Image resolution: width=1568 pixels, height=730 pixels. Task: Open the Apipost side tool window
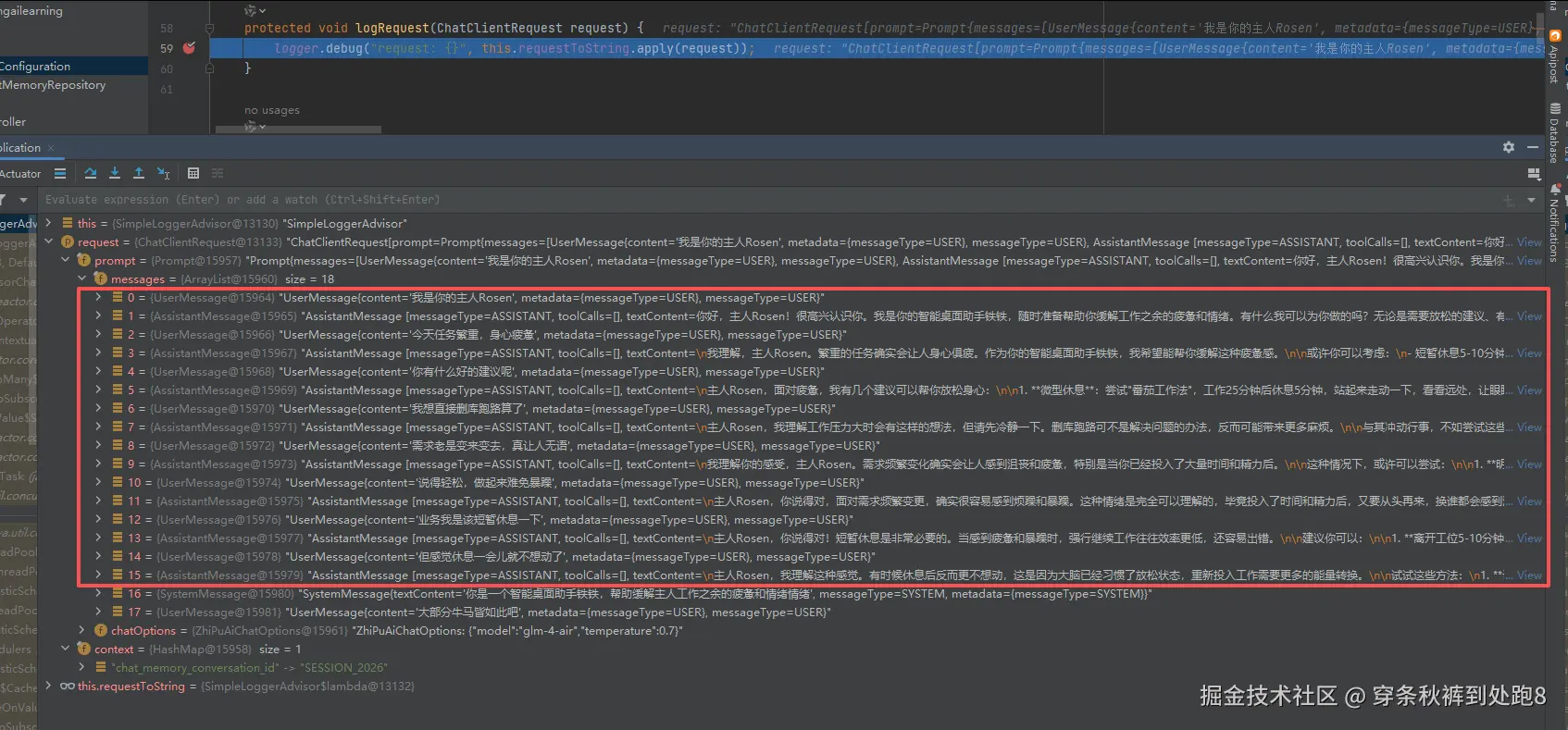click(1554, 59)
